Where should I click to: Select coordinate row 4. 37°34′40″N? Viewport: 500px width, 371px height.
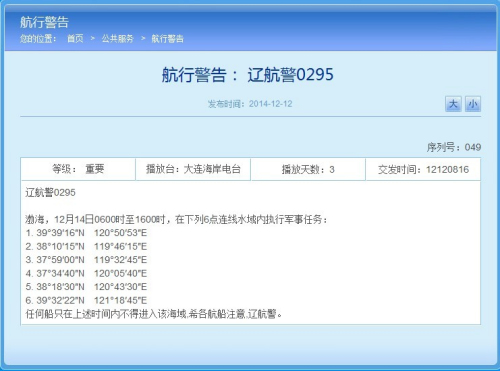(86, 273)
